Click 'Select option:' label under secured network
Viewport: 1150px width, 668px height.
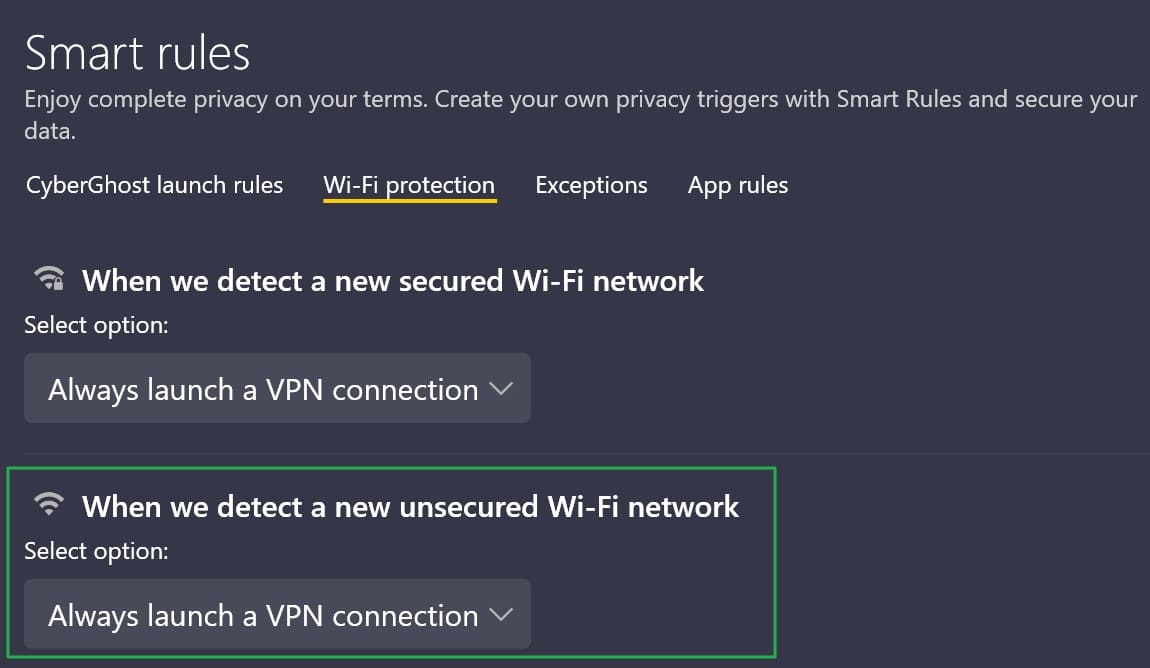click(96, 325)
